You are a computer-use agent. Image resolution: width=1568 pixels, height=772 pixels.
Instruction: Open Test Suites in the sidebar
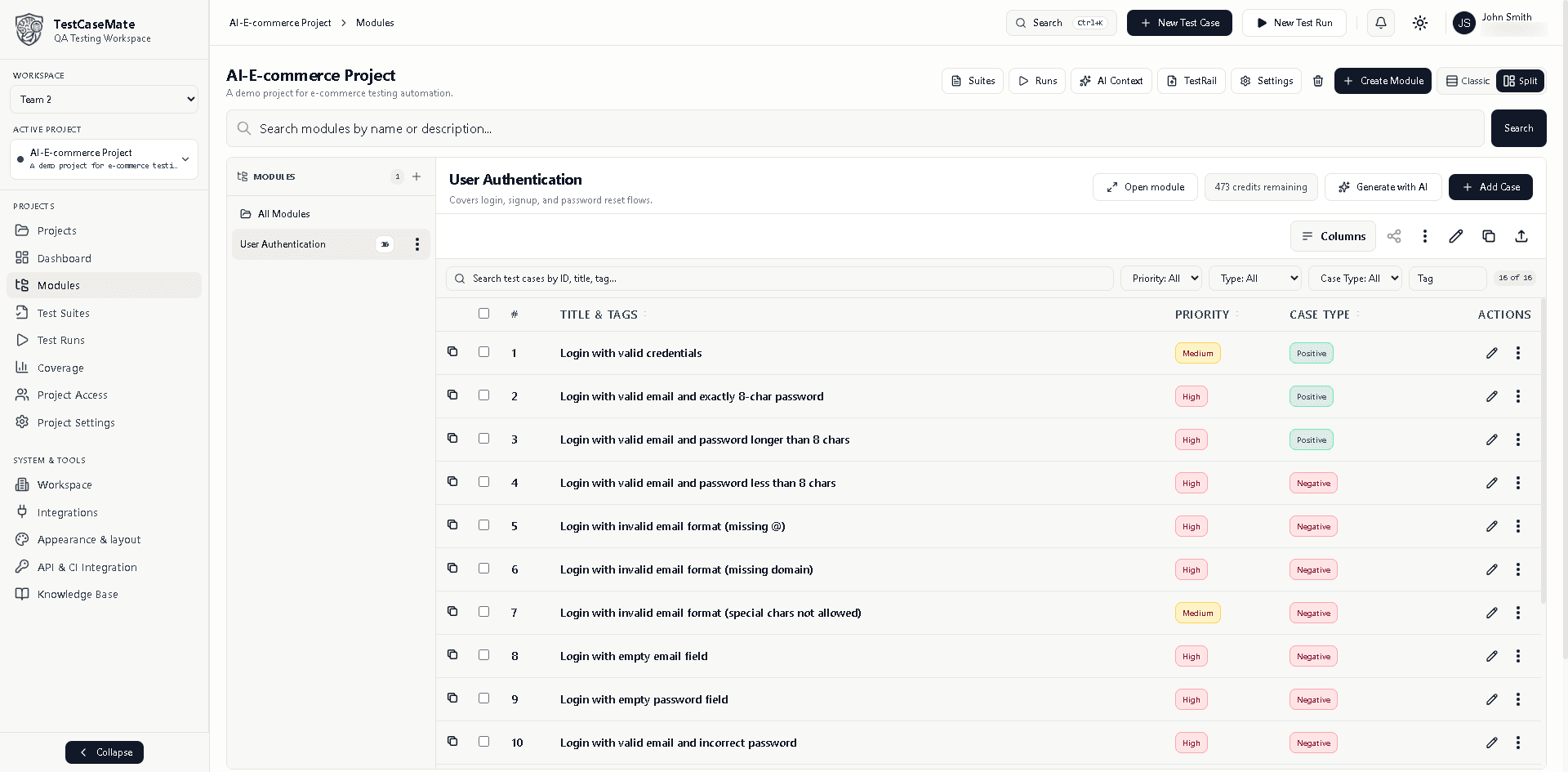point(64,313)
